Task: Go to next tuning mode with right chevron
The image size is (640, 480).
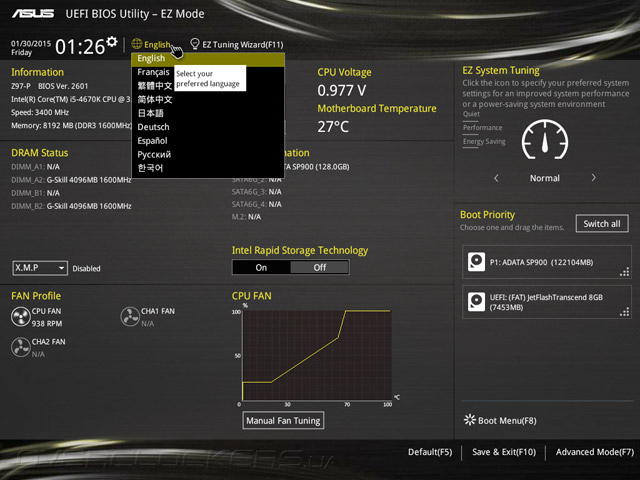Action: tap(593, 178)
